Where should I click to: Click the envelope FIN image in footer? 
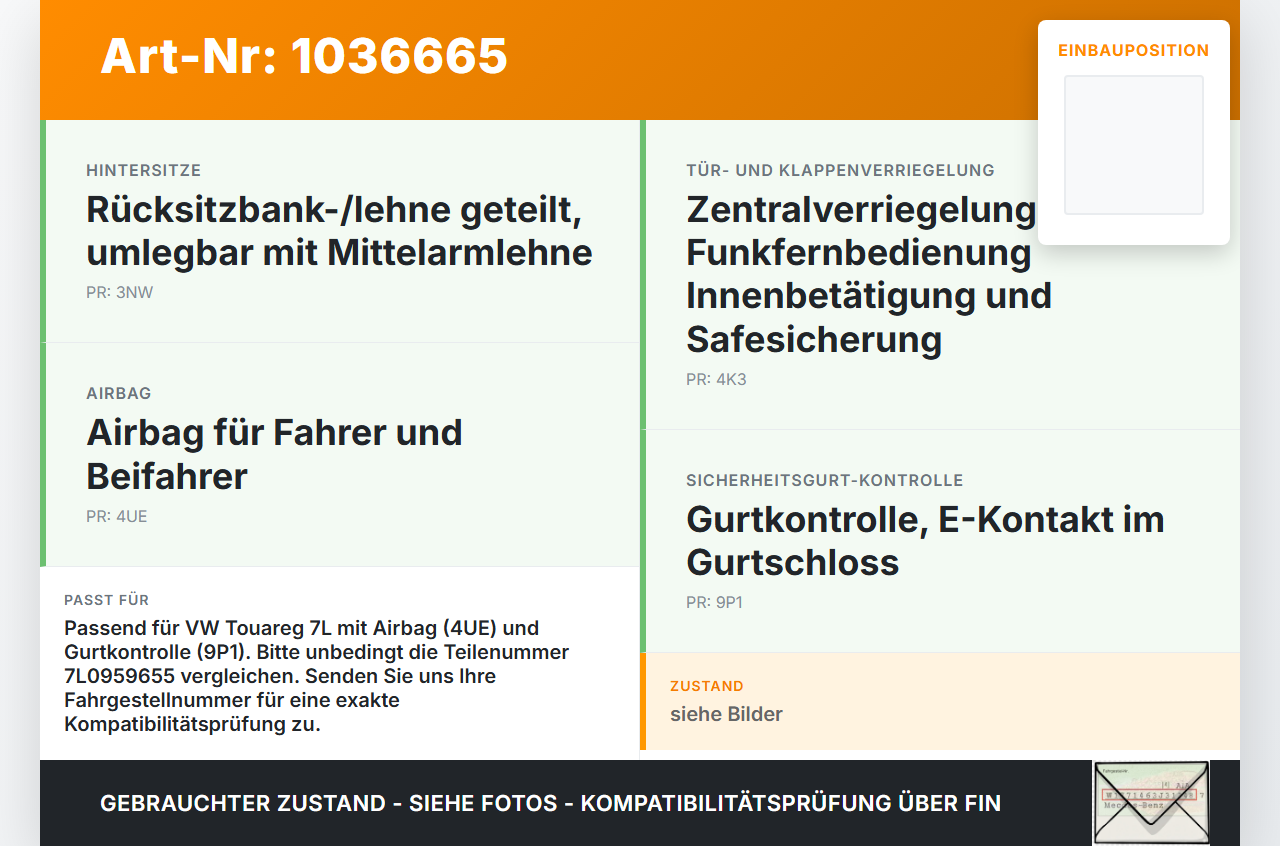1151,803
